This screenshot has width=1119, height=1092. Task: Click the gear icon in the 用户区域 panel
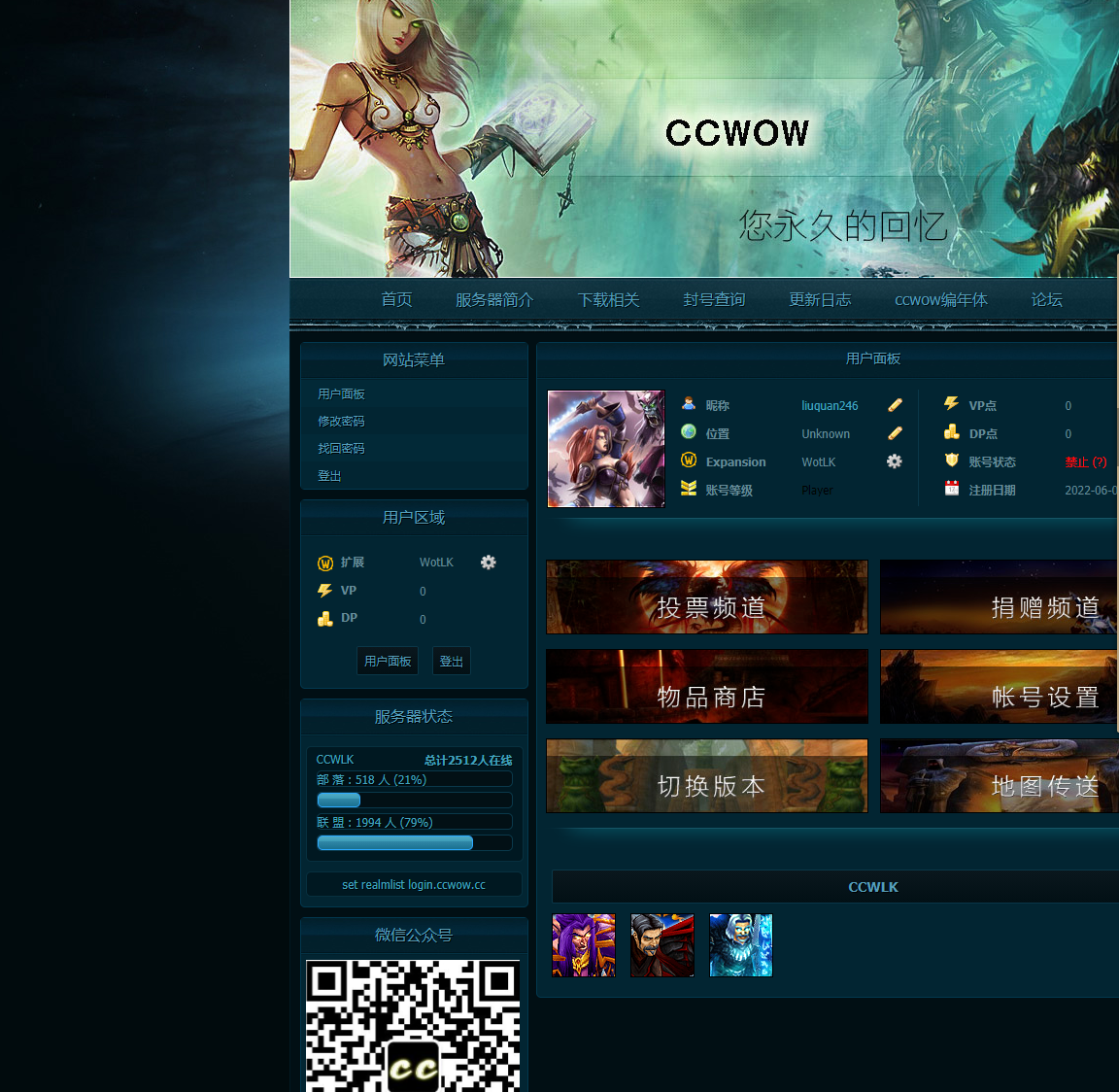(x=489, y=562)
